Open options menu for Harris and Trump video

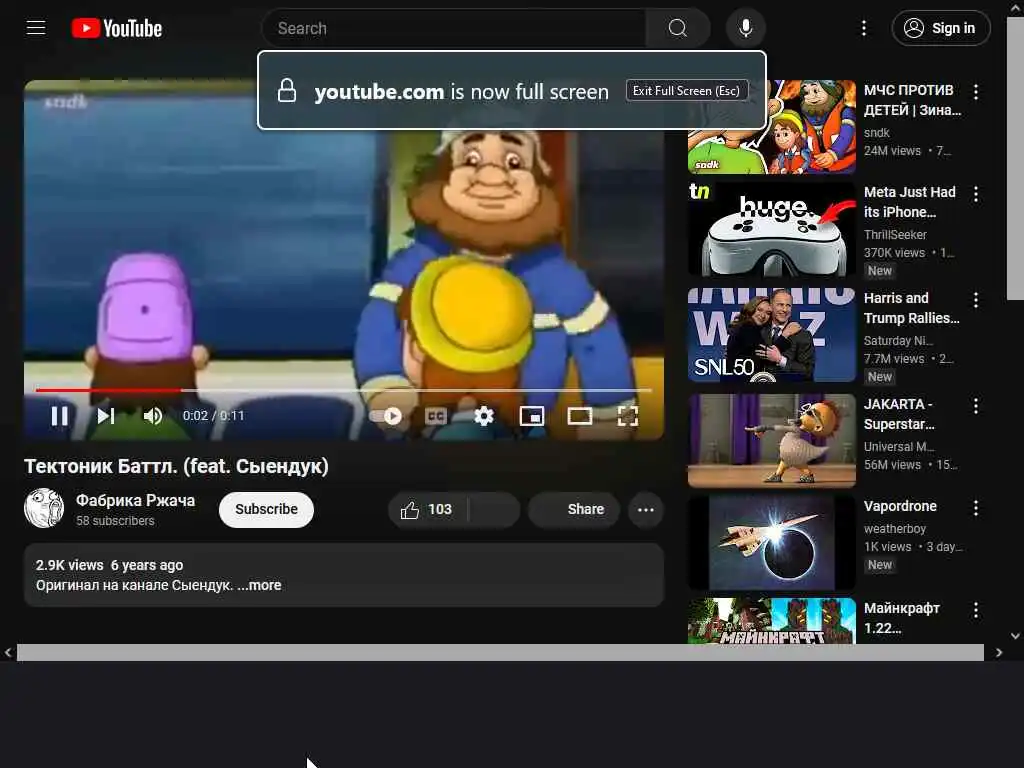[976, 300]
